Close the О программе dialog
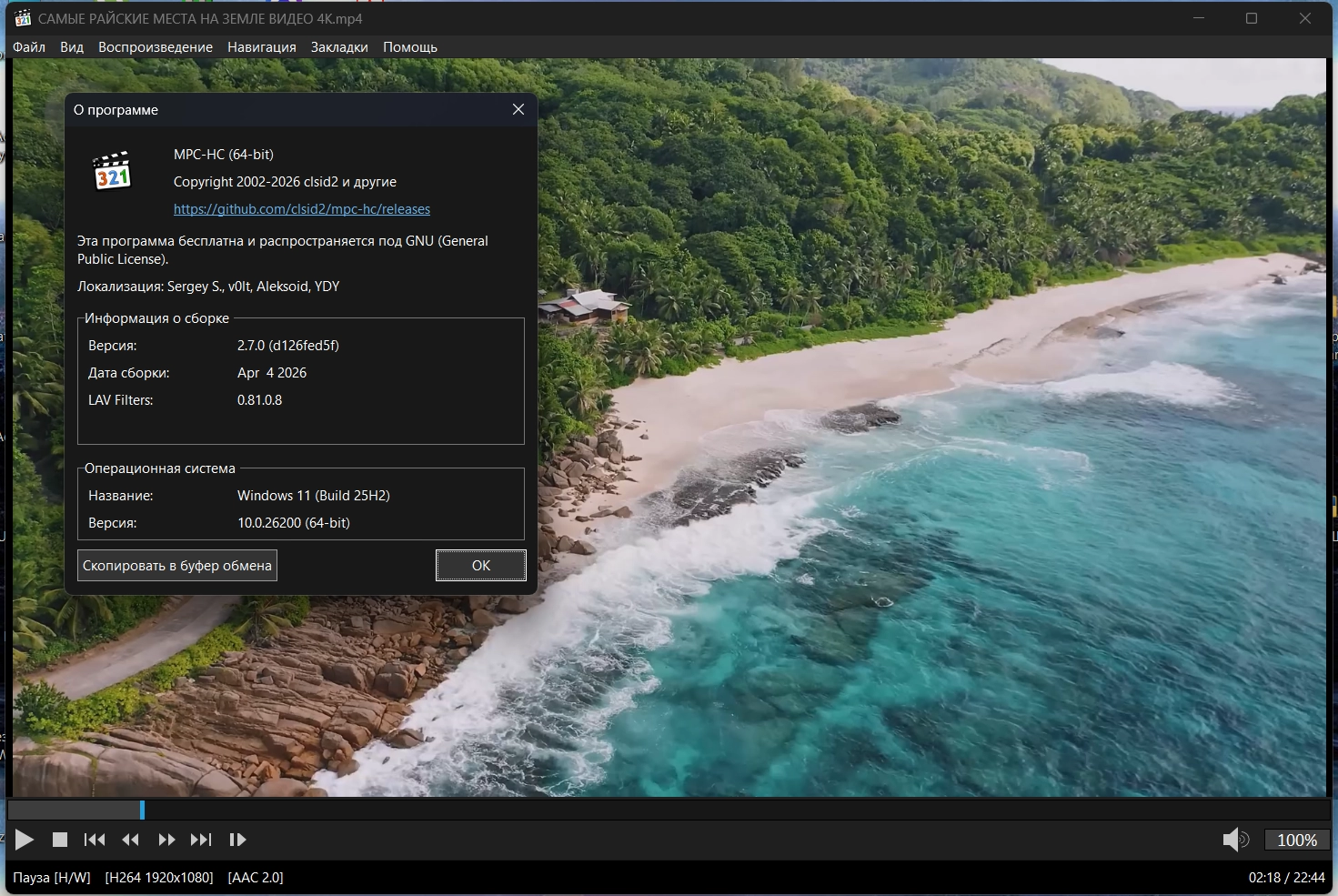This screenshot has width=1338, height=896. click(x=518, y=109)
